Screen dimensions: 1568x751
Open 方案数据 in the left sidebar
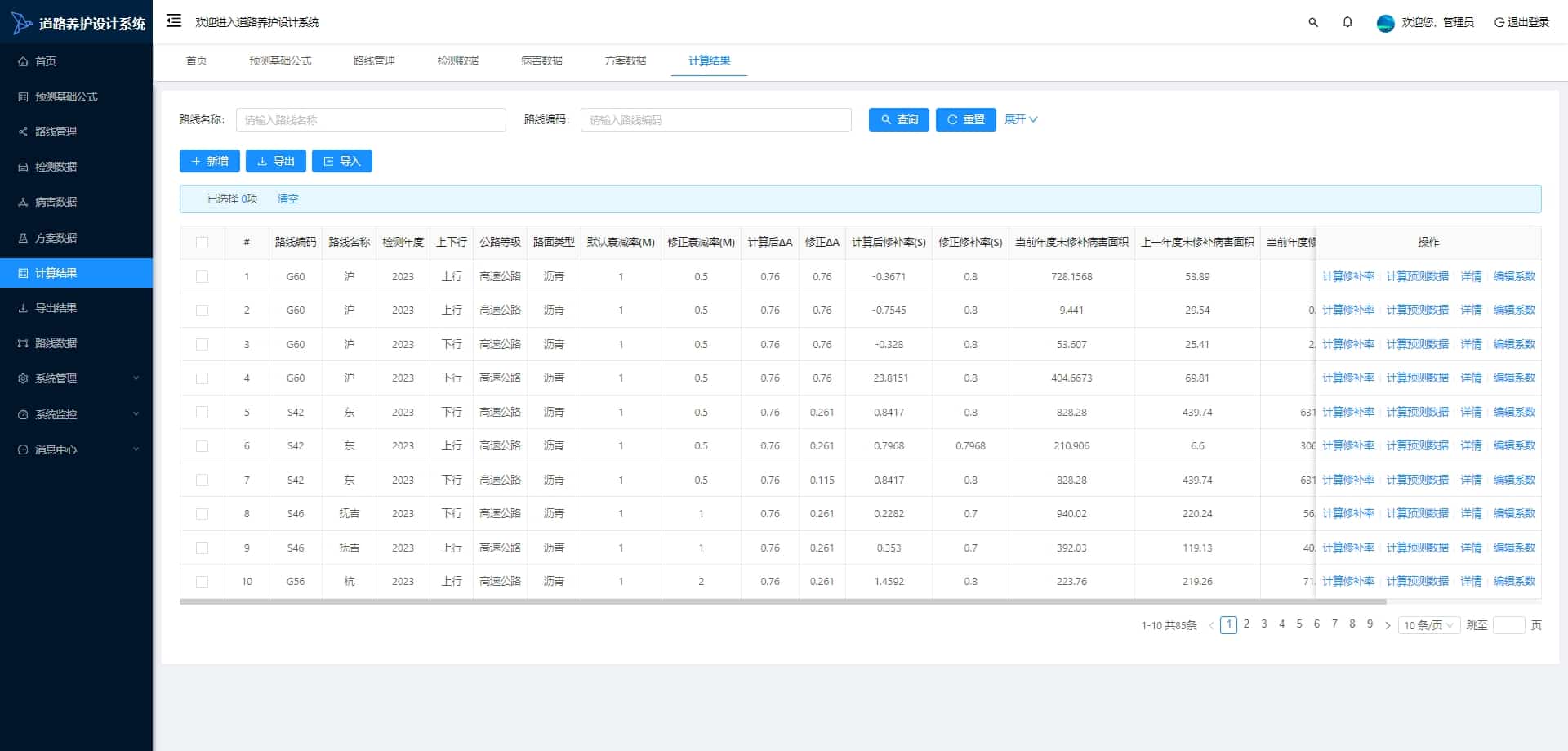(76, 238)
